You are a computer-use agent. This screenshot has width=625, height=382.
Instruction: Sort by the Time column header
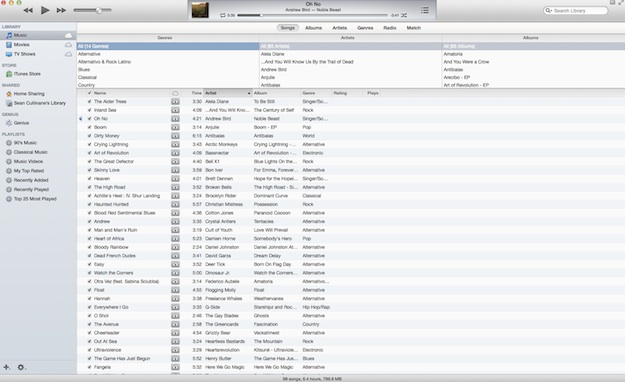193,93
